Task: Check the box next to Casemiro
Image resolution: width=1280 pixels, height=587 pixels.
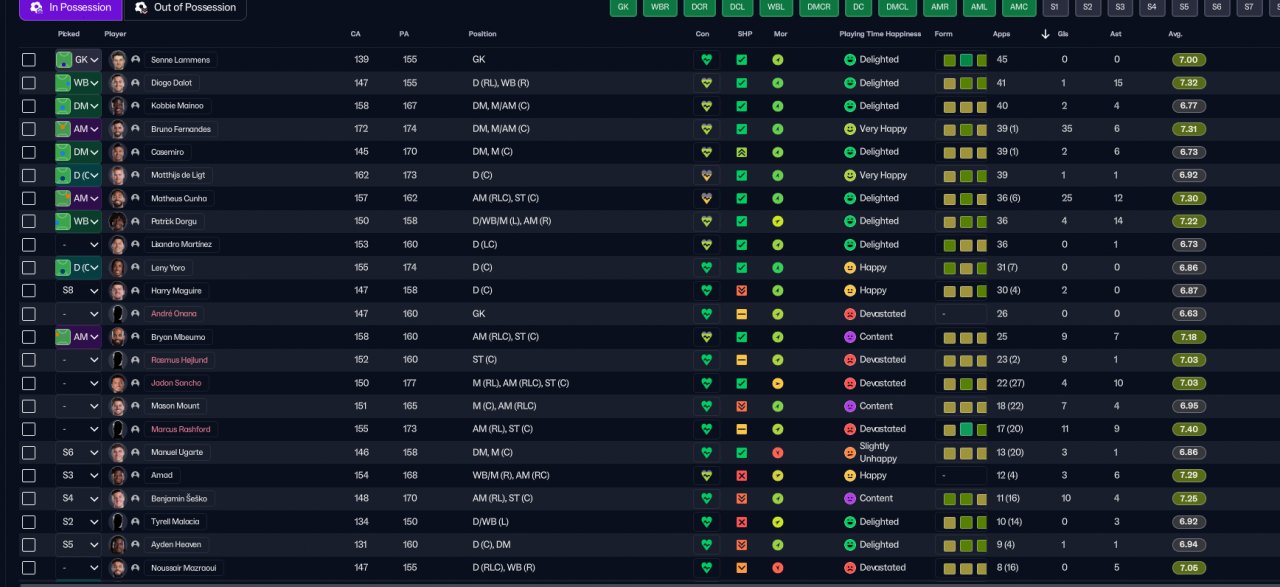Action: click(x=29, y=152)
